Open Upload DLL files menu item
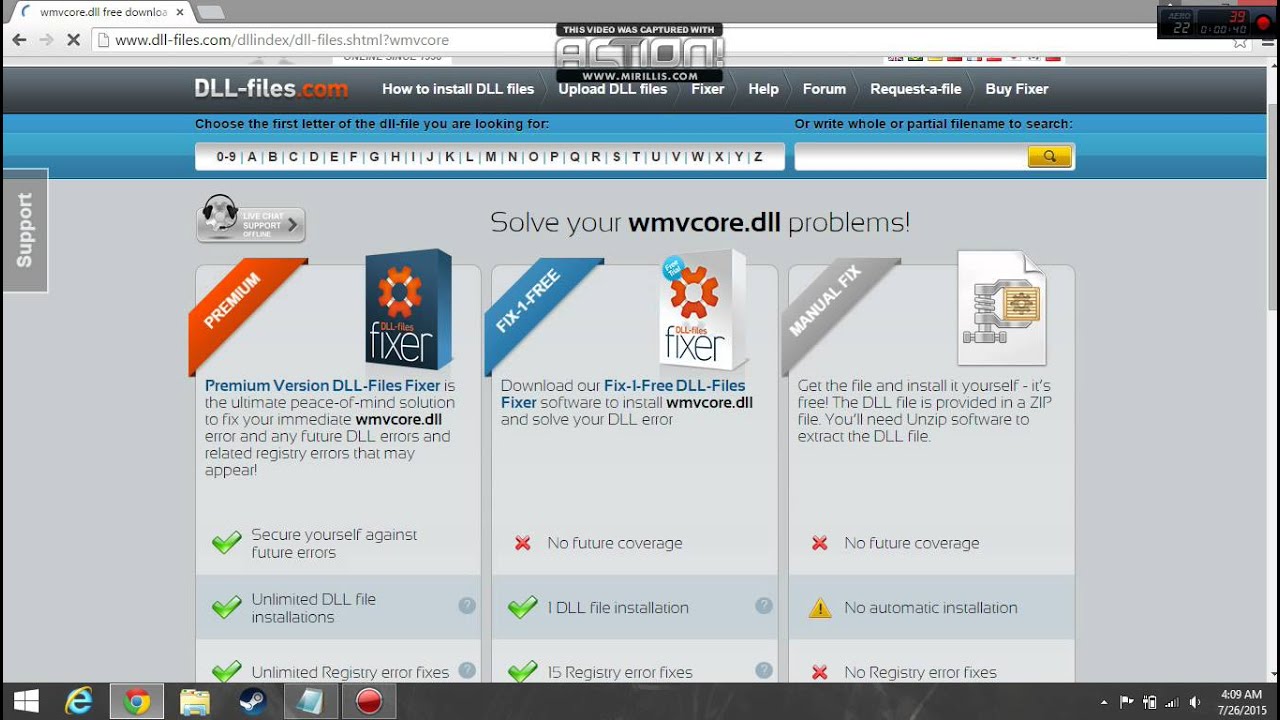1280x720 pixels. pos(612,89)
